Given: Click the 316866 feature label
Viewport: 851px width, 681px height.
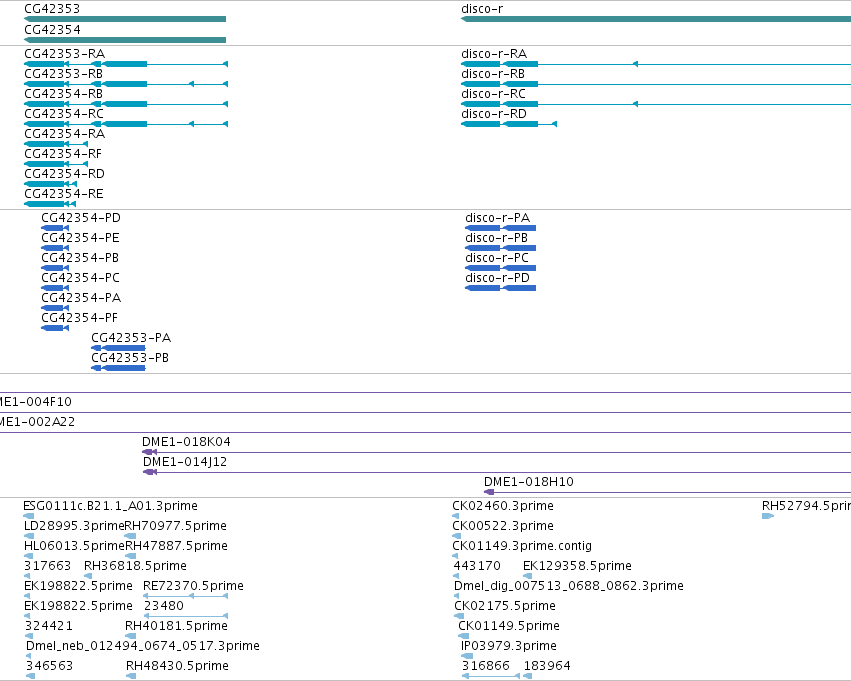Looking at the screenshot, I should click(486, 666).
